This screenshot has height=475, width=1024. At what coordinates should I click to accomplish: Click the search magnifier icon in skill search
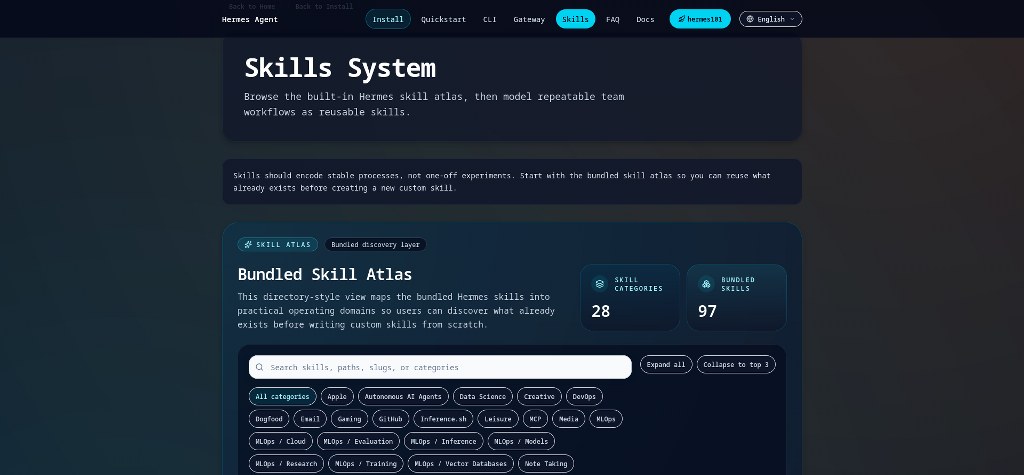tap(259, 367)
